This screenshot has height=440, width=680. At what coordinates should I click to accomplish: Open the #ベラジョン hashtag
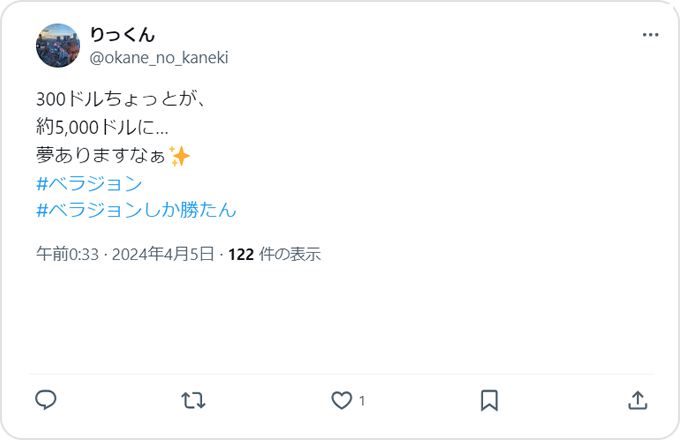(x=88, y=184)
